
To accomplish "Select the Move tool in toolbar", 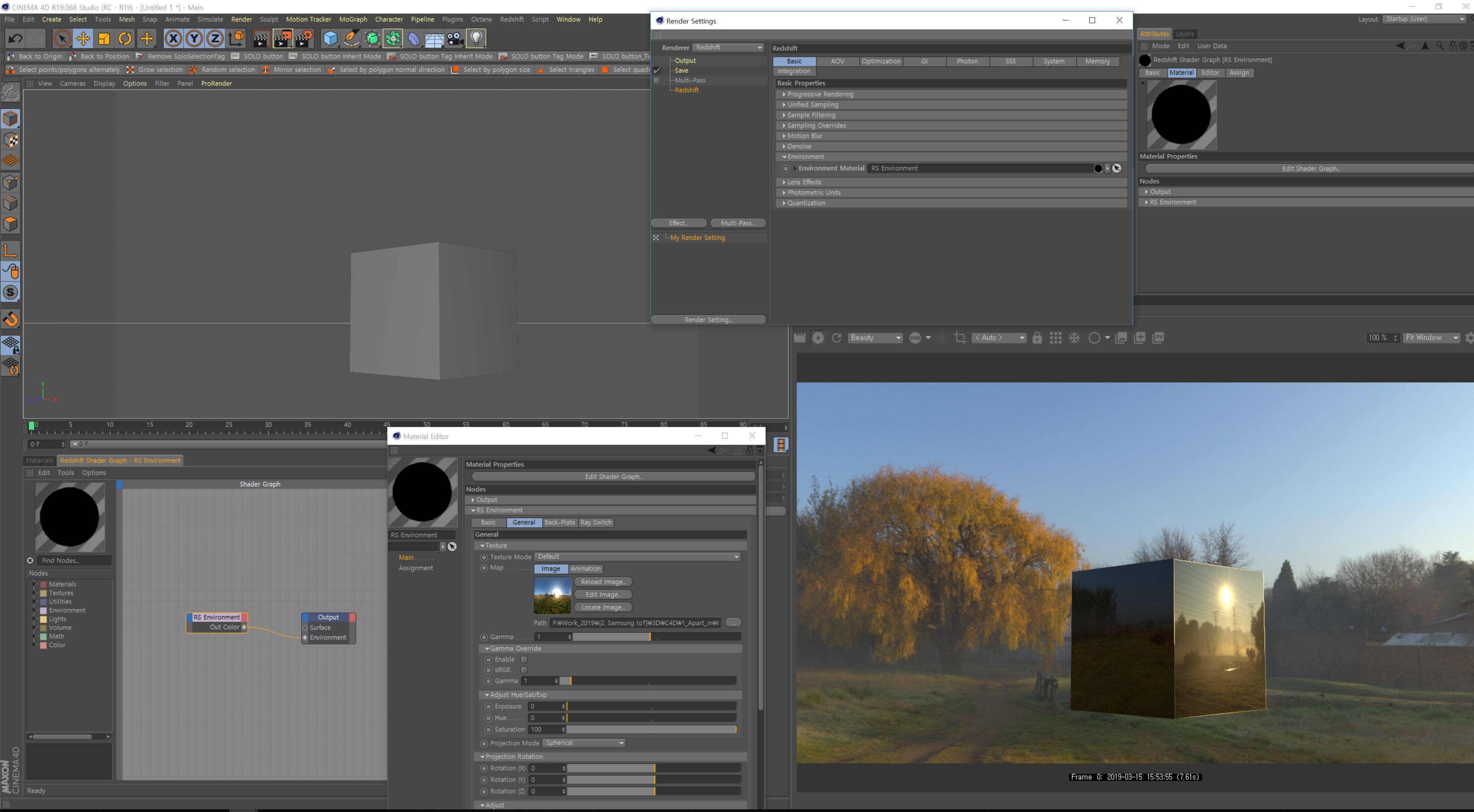I will tap(83, 39).
